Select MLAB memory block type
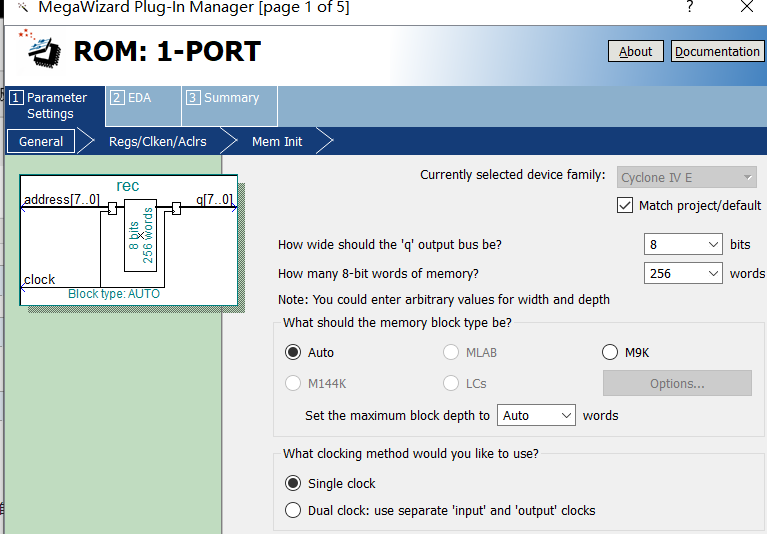This screenshot has height=534, width=767. point(451,353)
